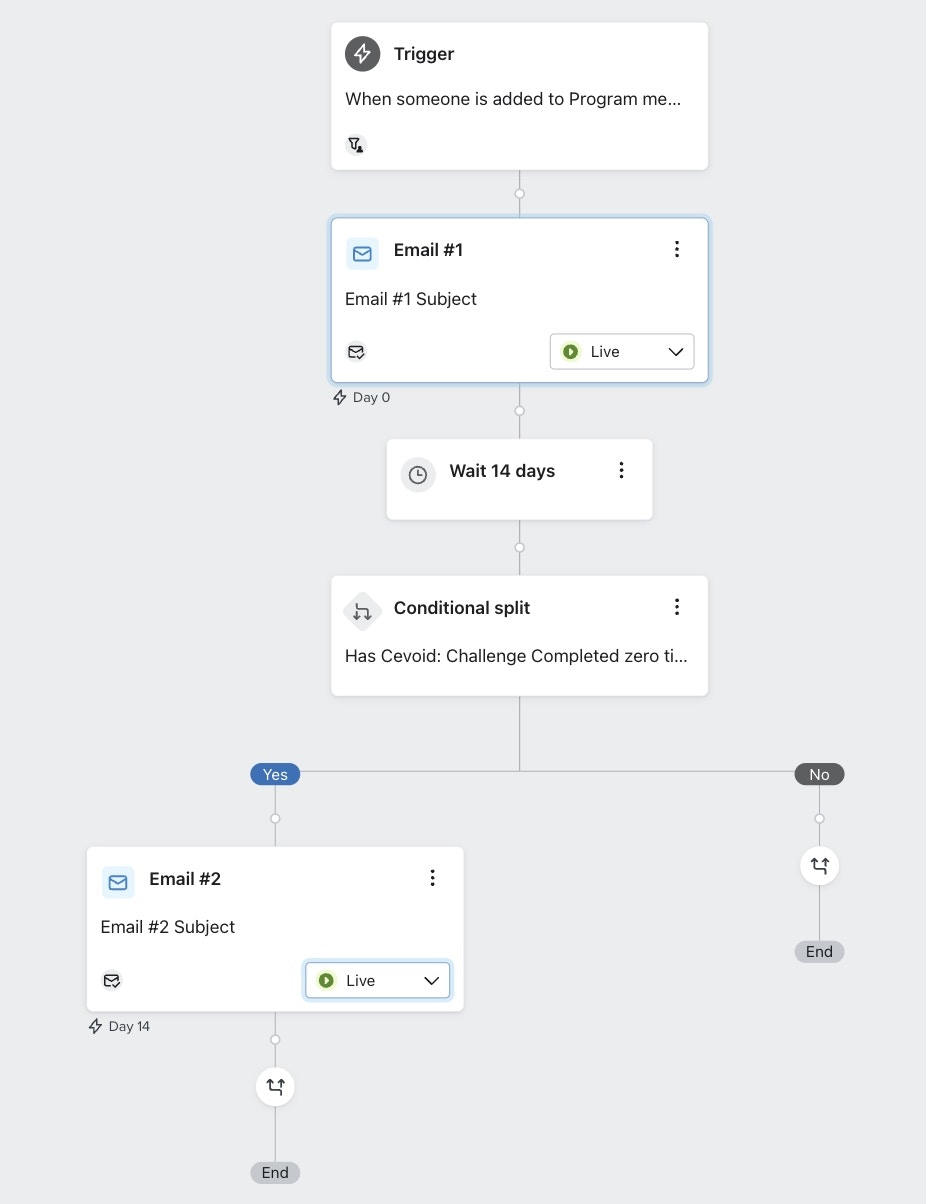Click the Trigger lightning bolt icon
The width and height of the screenshot is (926, 1204).
point(362,54)
